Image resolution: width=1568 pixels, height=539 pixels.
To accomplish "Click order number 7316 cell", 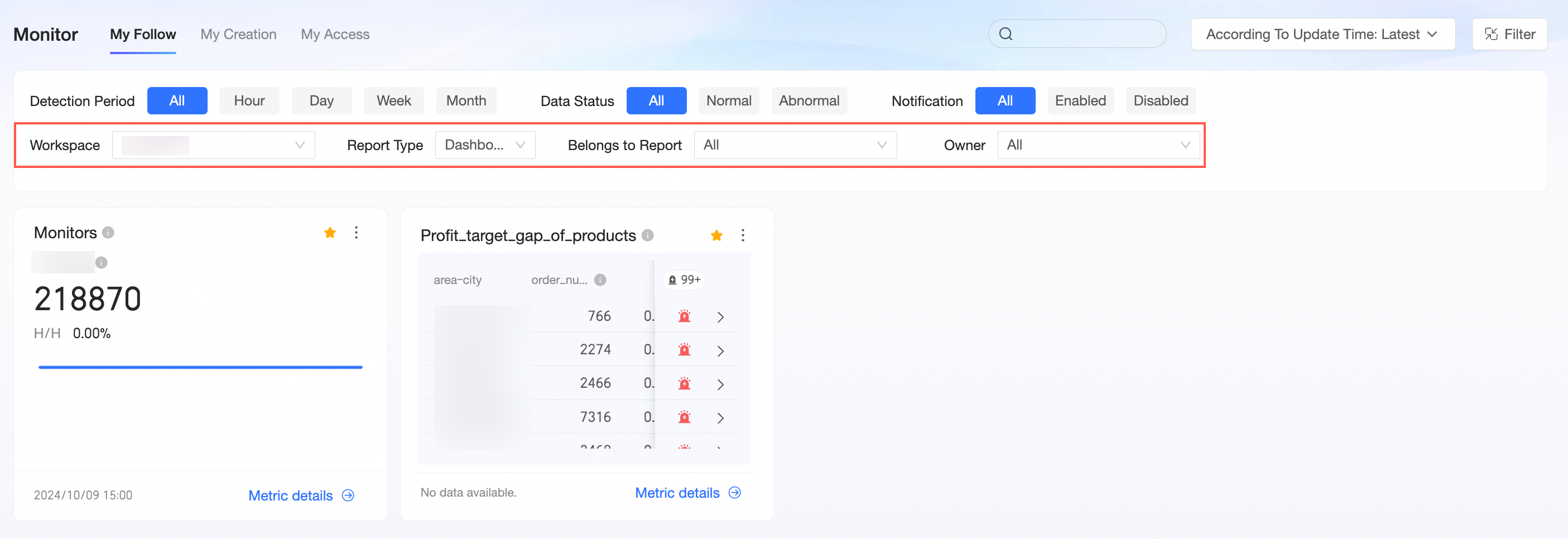I will click(595, 417).
